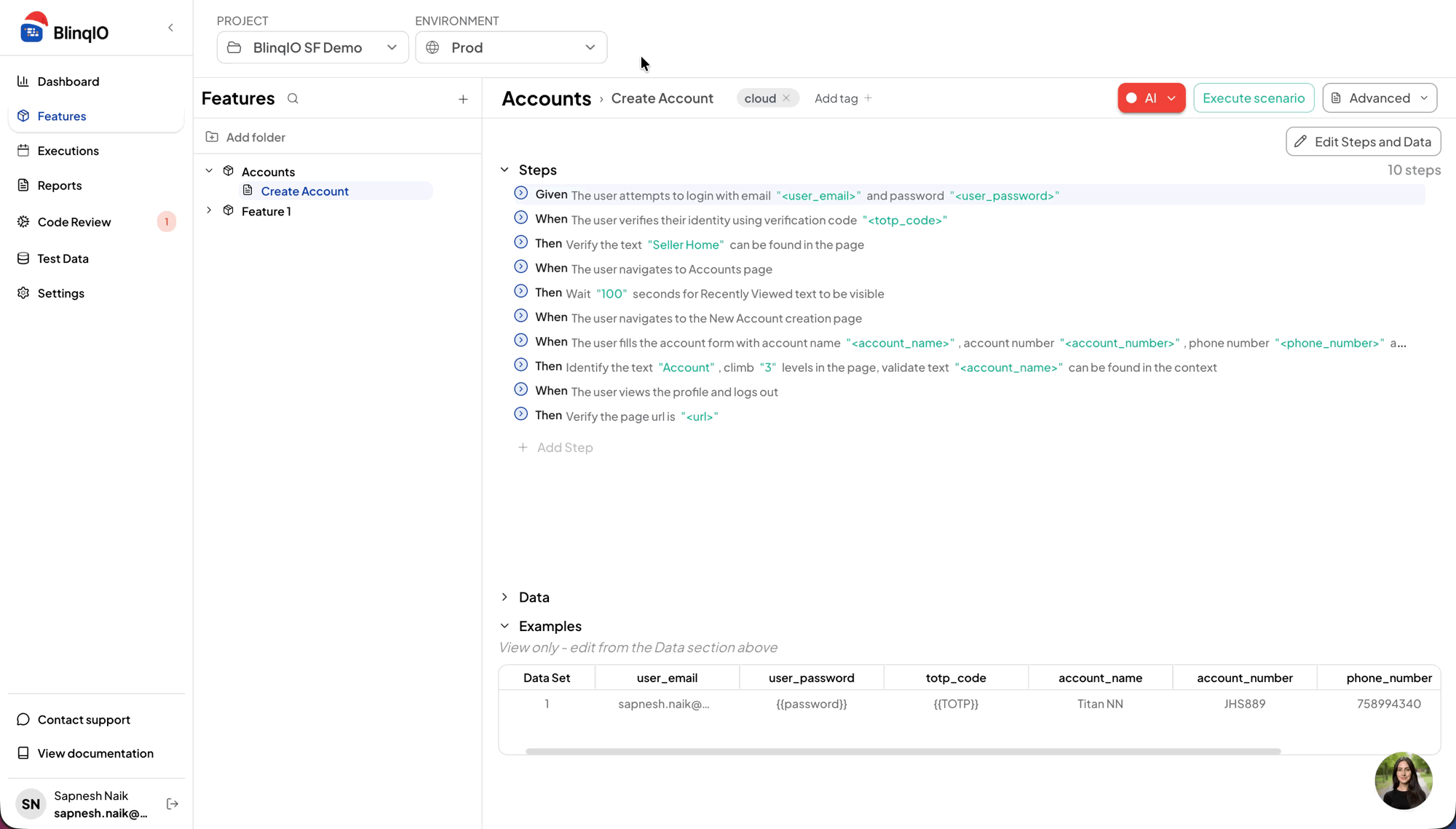Viewport: 1456px width, 829px height.
Task: Click the Features search magnifier icon
Action: coord(293,98)
